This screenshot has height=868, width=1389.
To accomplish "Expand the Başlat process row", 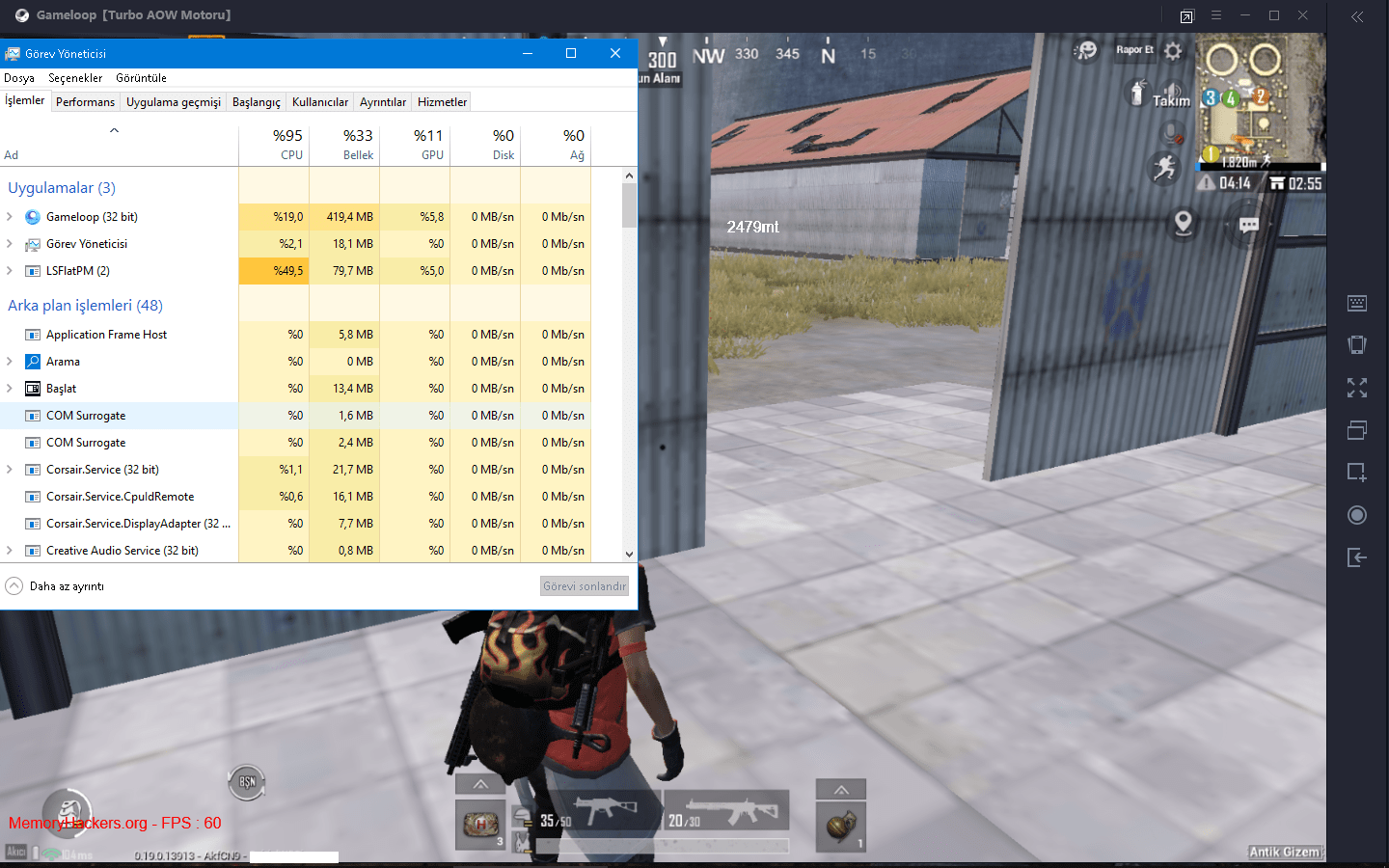I will pyautogui.click(x=10, y=389).
